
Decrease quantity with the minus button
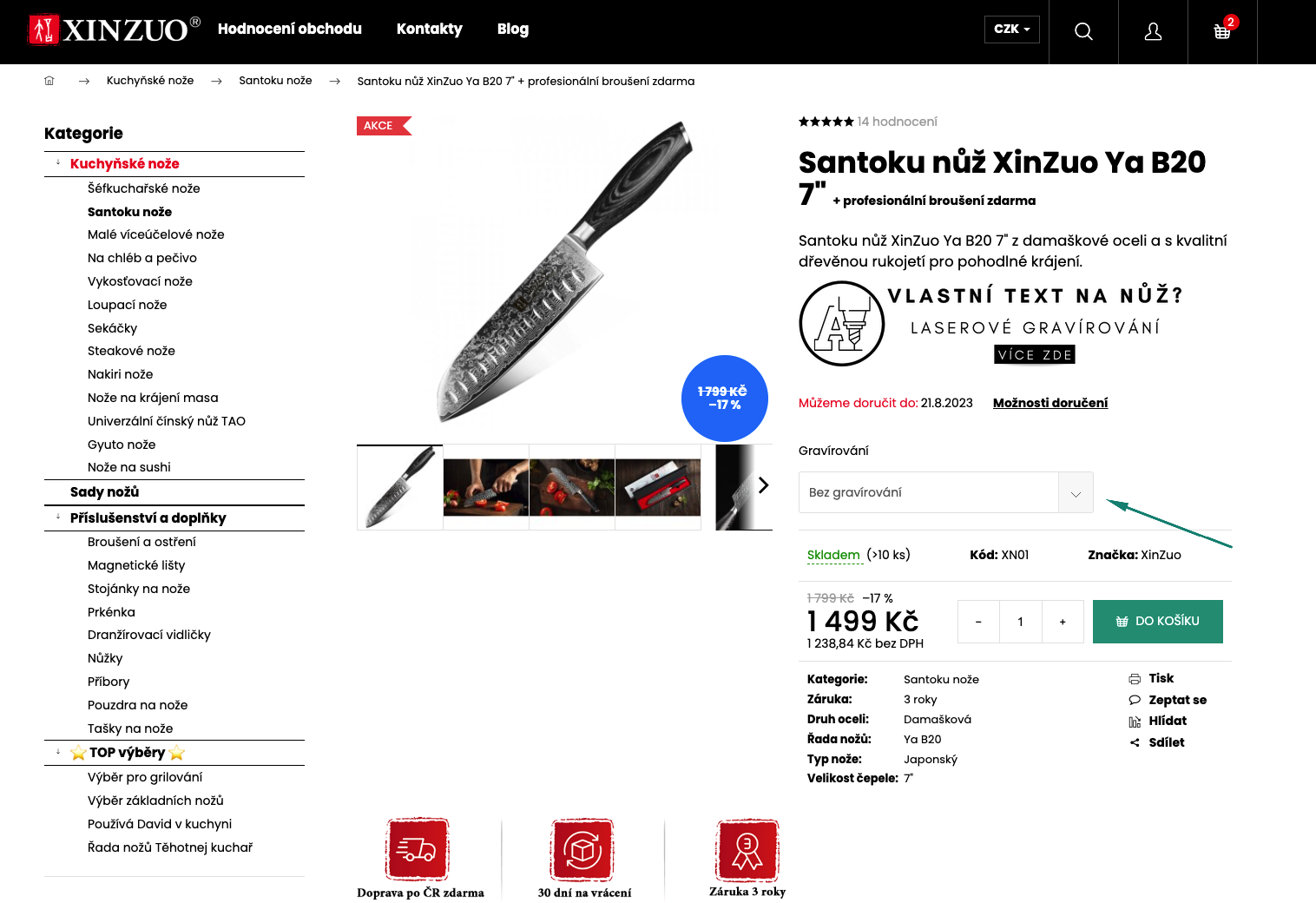(978, 622)
